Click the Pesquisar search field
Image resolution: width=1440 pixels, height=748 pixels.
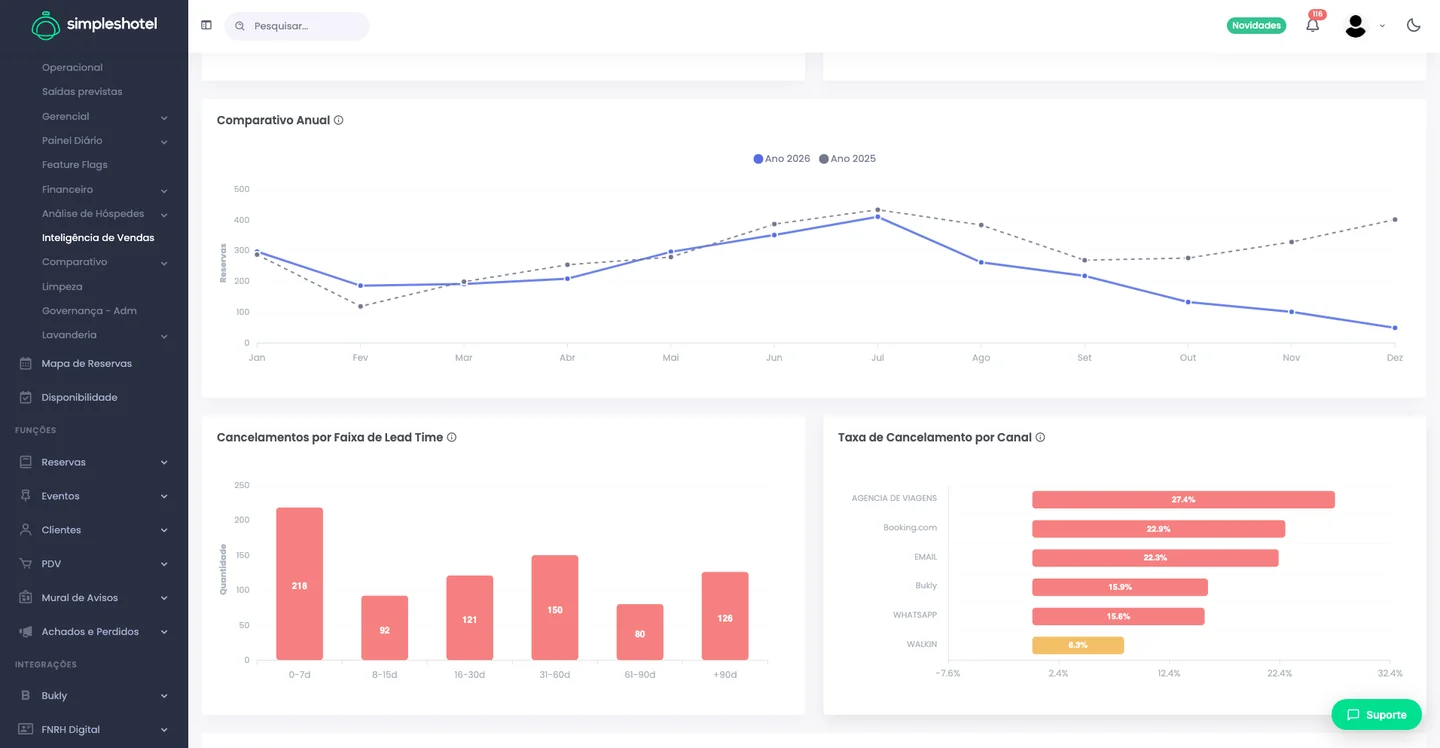tap(297, 26)
